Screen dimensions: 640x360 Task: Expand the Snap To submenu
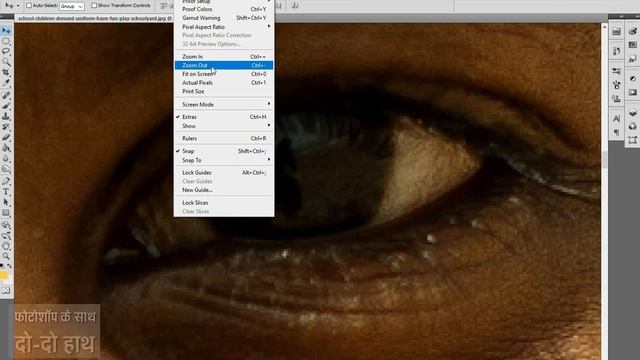[224, 160]
